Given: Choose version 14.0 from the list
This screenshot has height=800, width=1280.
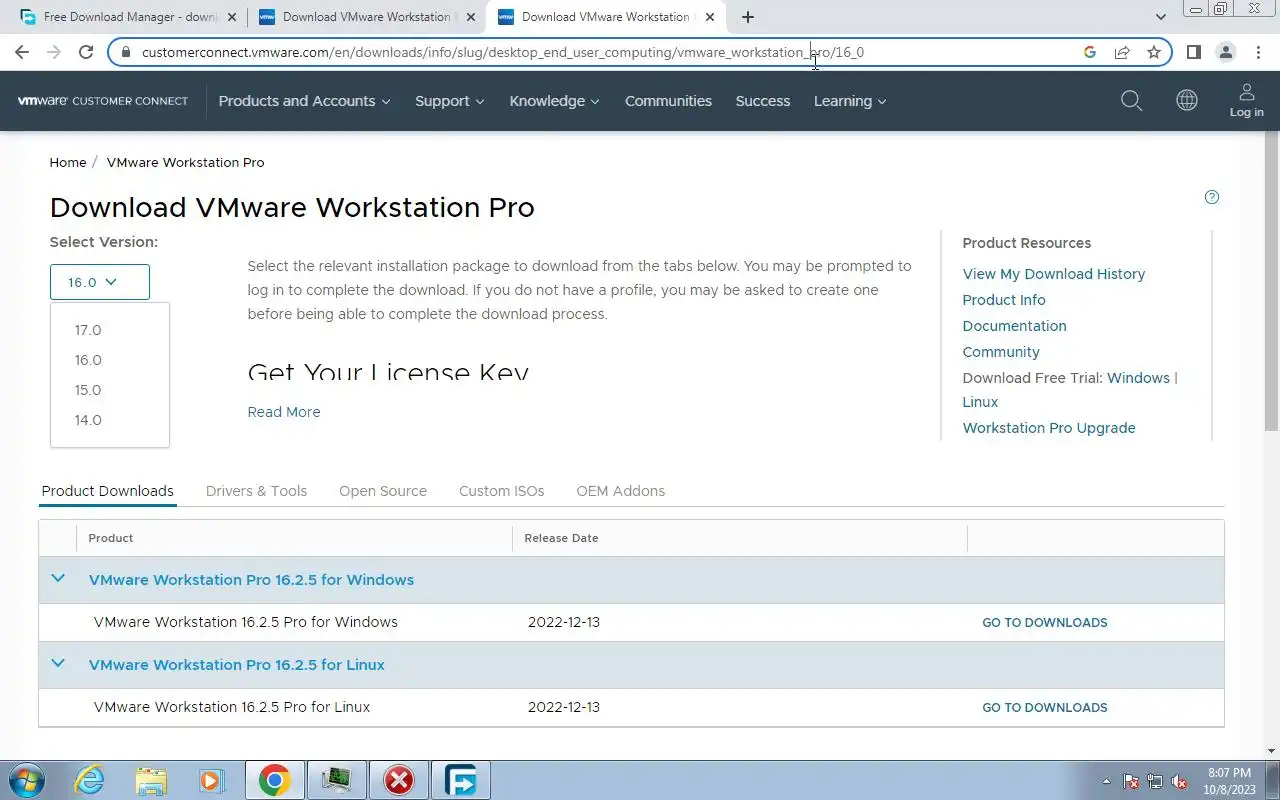Looking at the screenshot, I should tap(88, 420).
